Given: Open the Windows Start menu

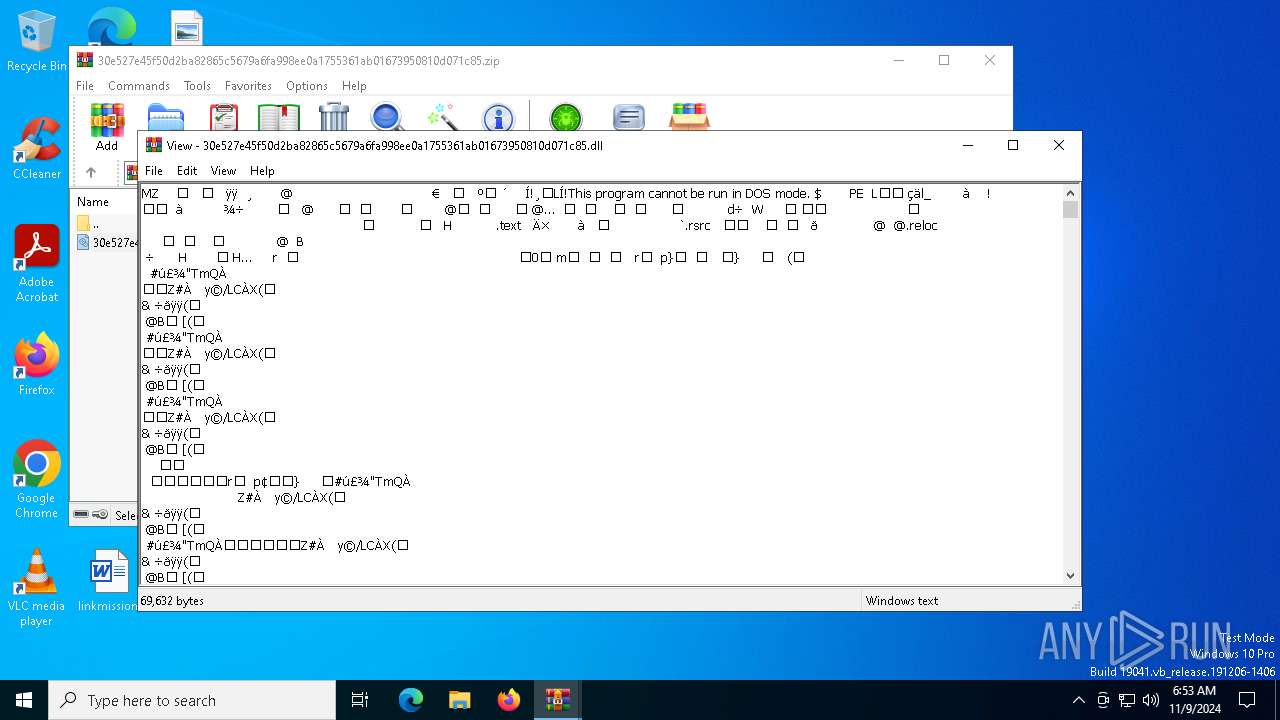Looking at the screenshot, I should 24,700.
